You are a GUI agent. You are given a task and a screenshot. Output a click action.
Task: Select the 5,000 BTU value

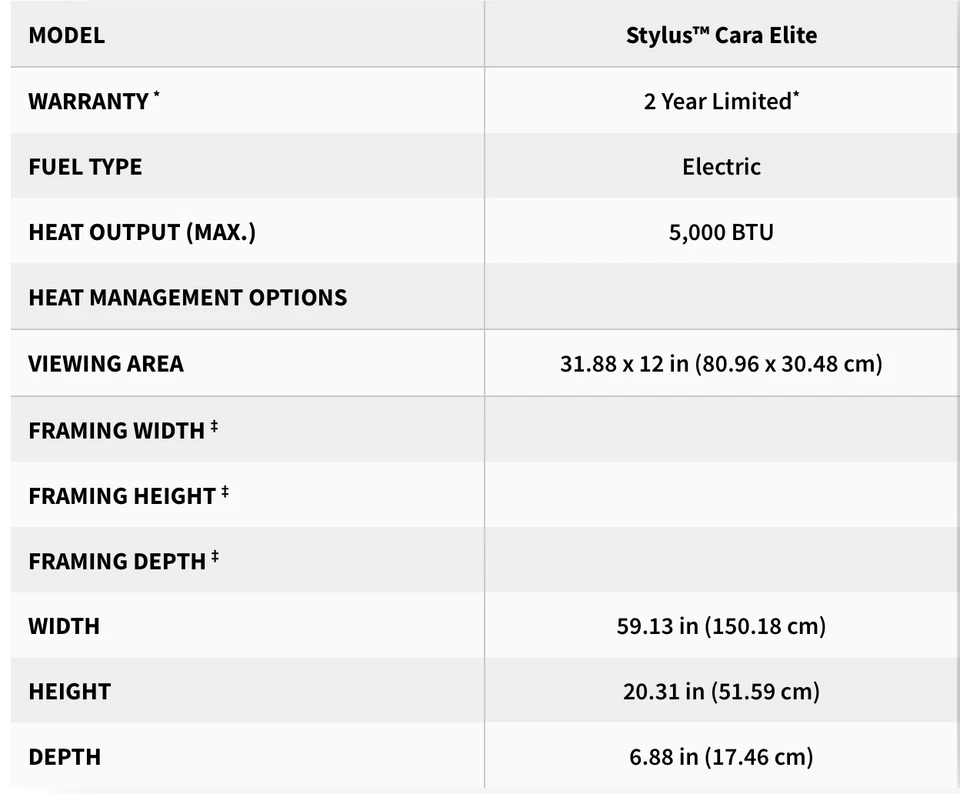721,232
